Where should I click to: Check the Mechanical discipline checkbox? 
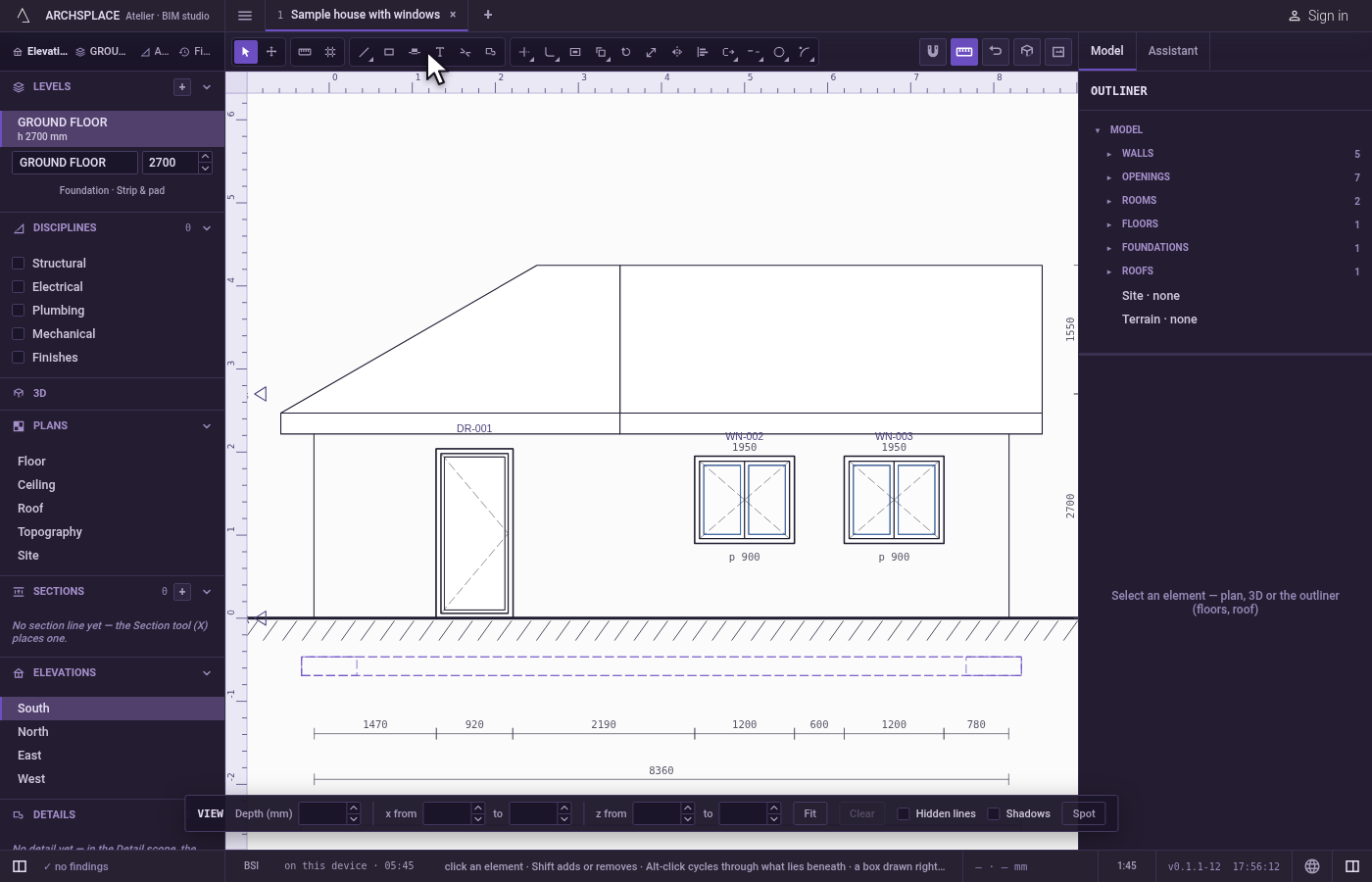tap(18, 334)
